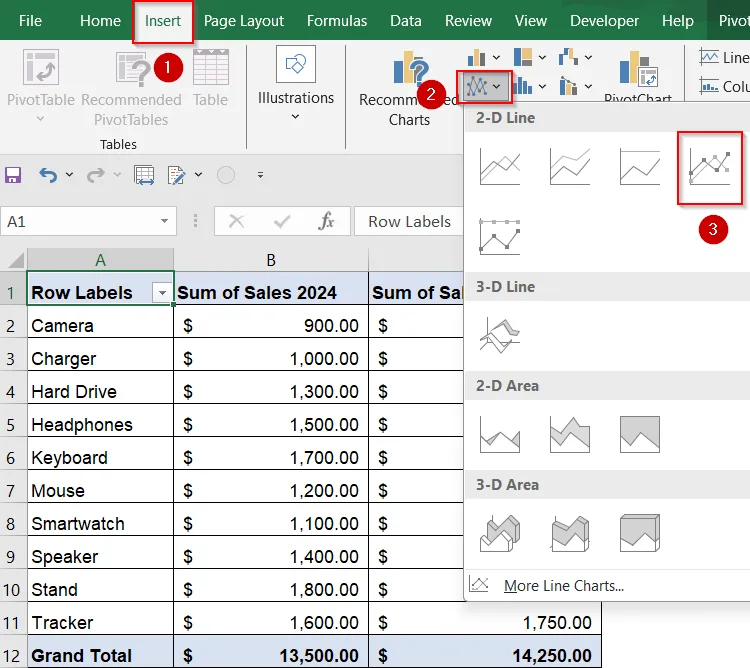Open the Help tab
Screen dimensions: 750x668
[677, 21]
